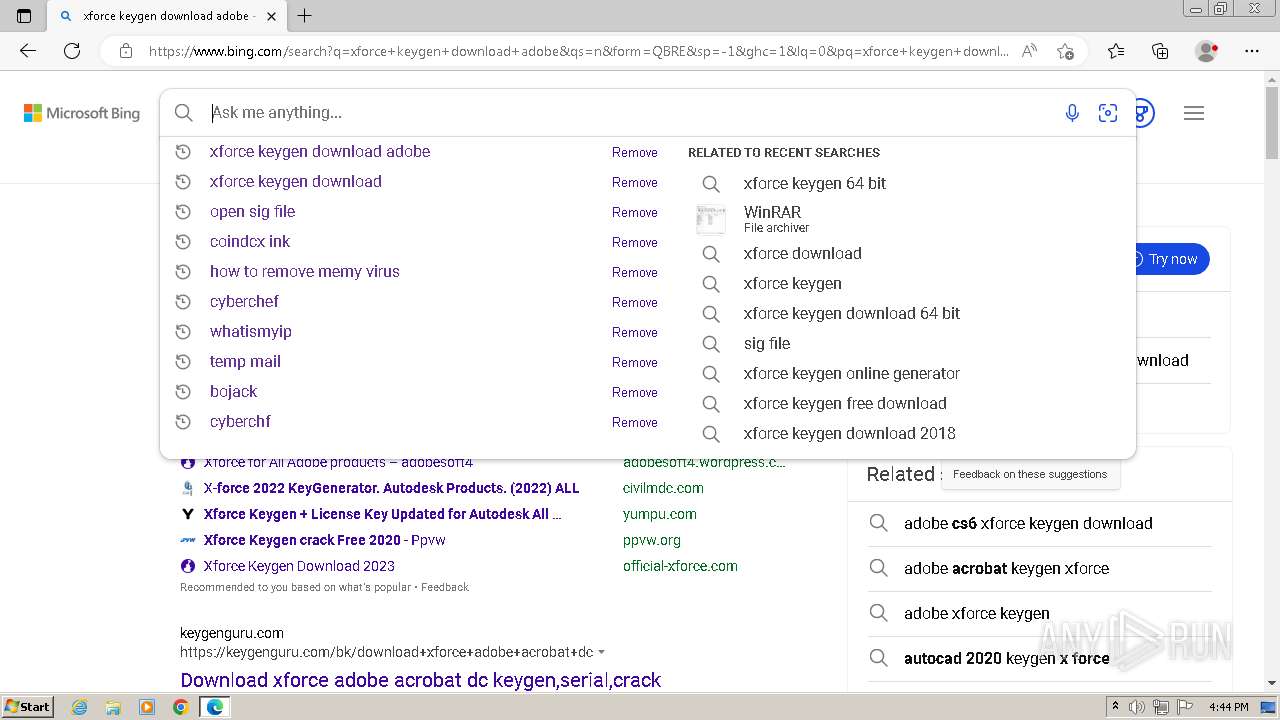This screenshot has width=1280, height=720.
Task: Select history suggestion 'cyberchef'
Action: [x=244, y=302]
